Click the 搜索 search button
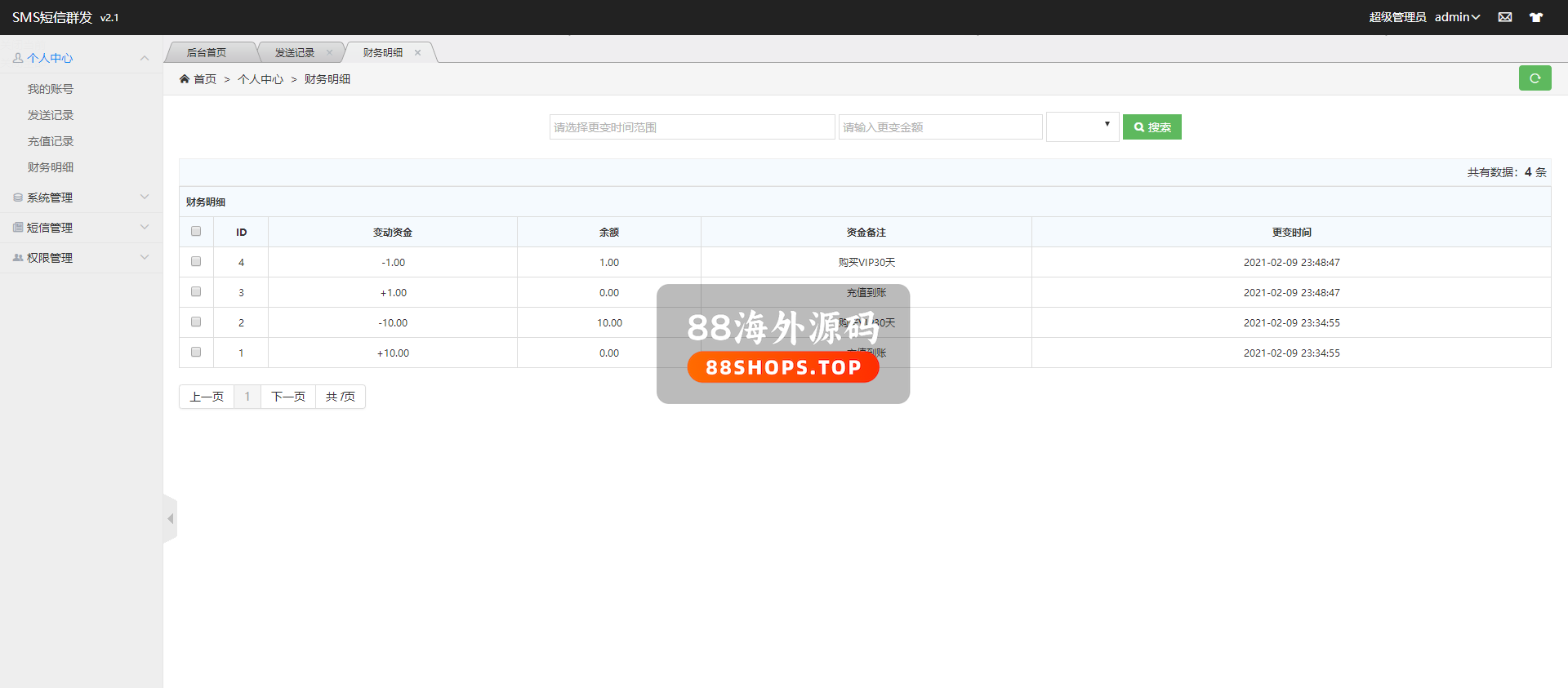Viewport: 1568px width, 688px height. [1151, 127]
